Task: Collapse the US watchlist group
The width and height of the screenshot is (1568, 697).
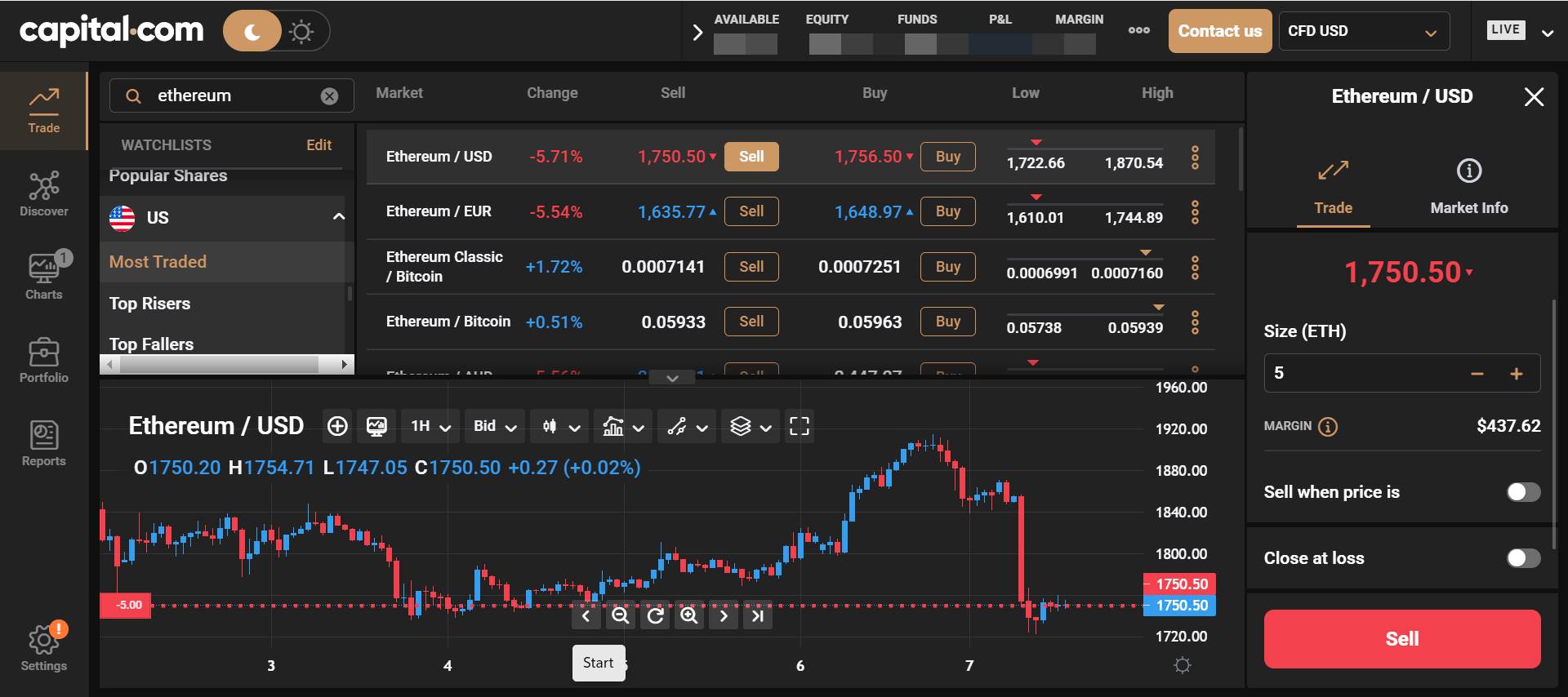Action: (338, 217)
